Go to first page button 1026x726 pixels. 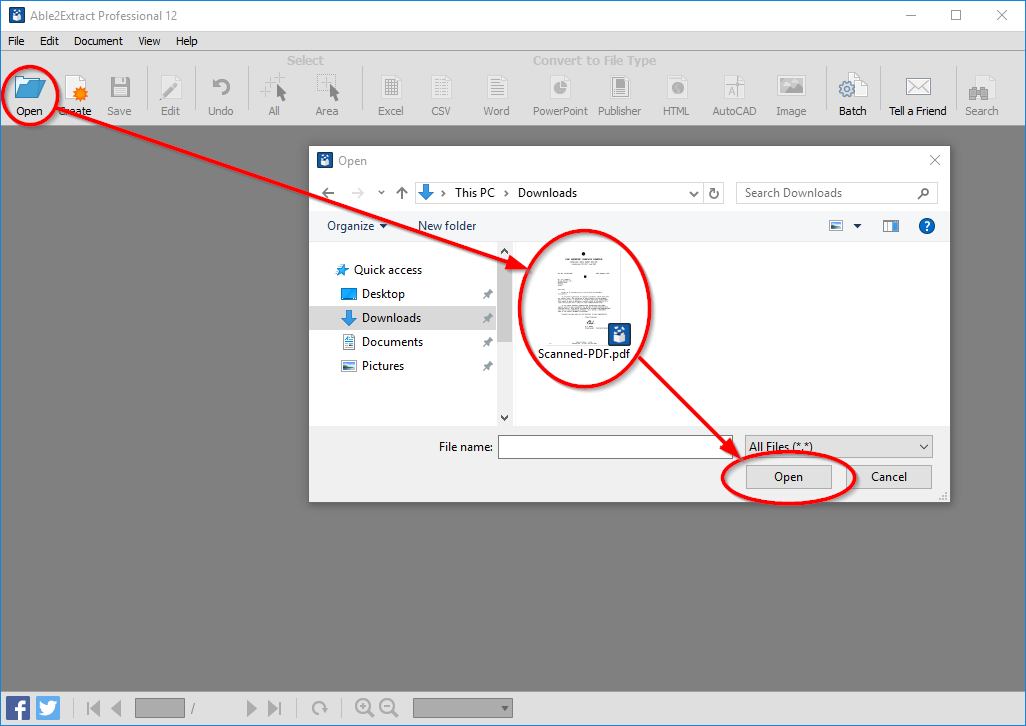94,708
